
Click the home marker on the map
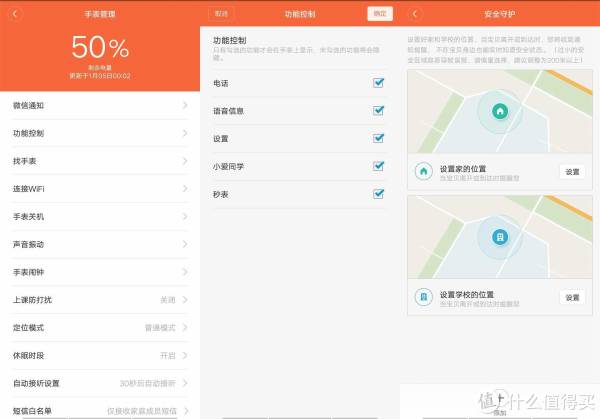[x=500, y=112]
